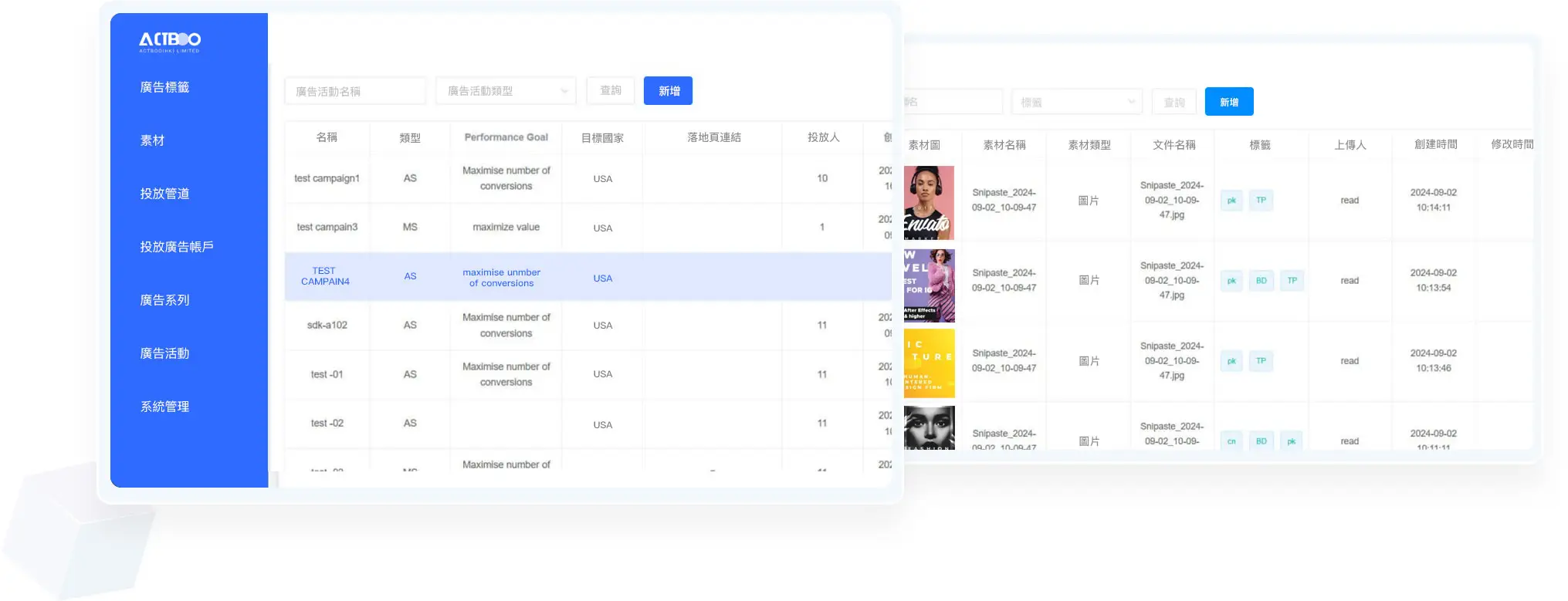Screen dimensions: 1568x601
Task: Click the ACTBOO logo in the sidebar
Action: tap(170, 42)
